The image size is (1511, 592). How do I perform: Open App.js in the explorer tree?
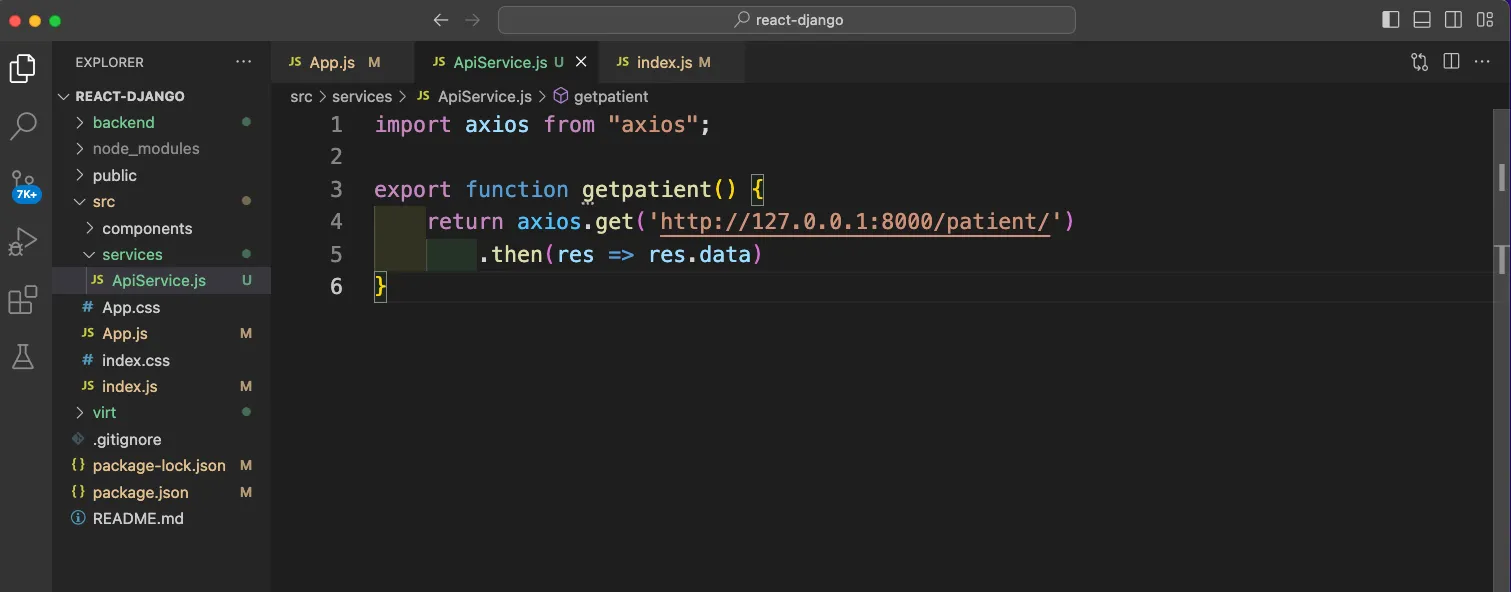(x=161, y=333)
